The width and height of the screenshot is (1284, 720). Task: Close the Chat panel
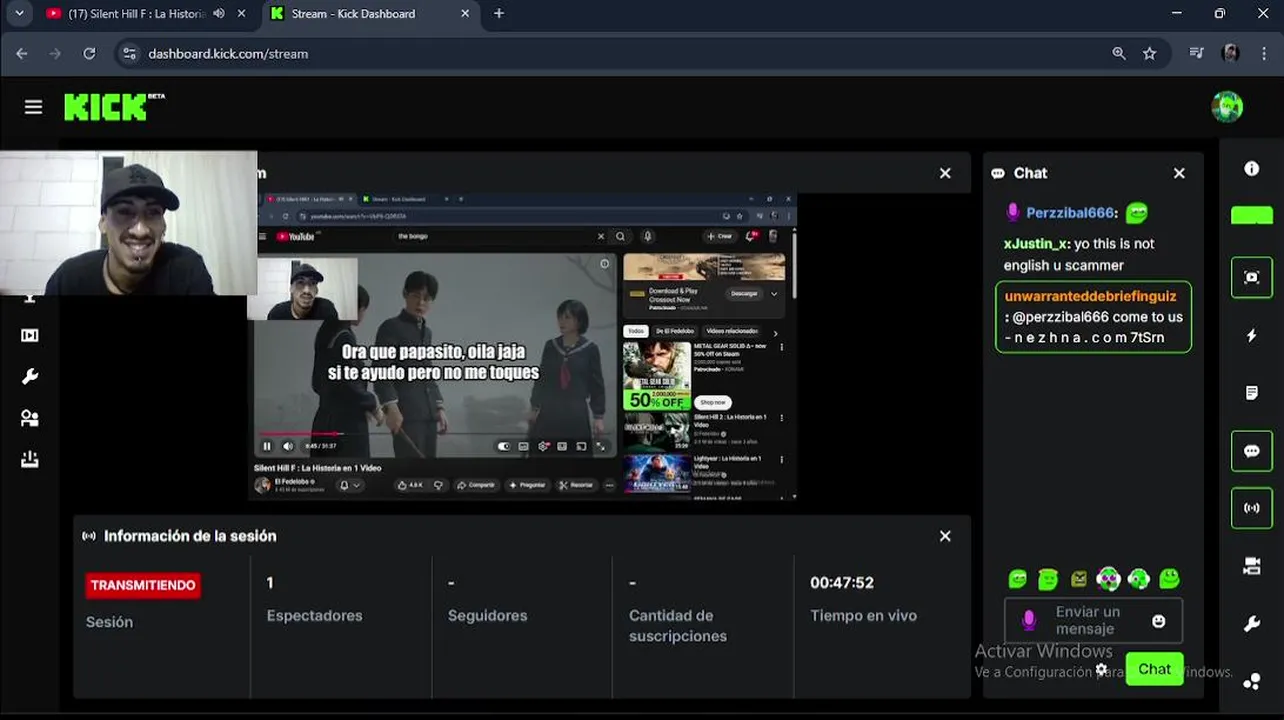pyautogui.click(x=1179, y=173)
